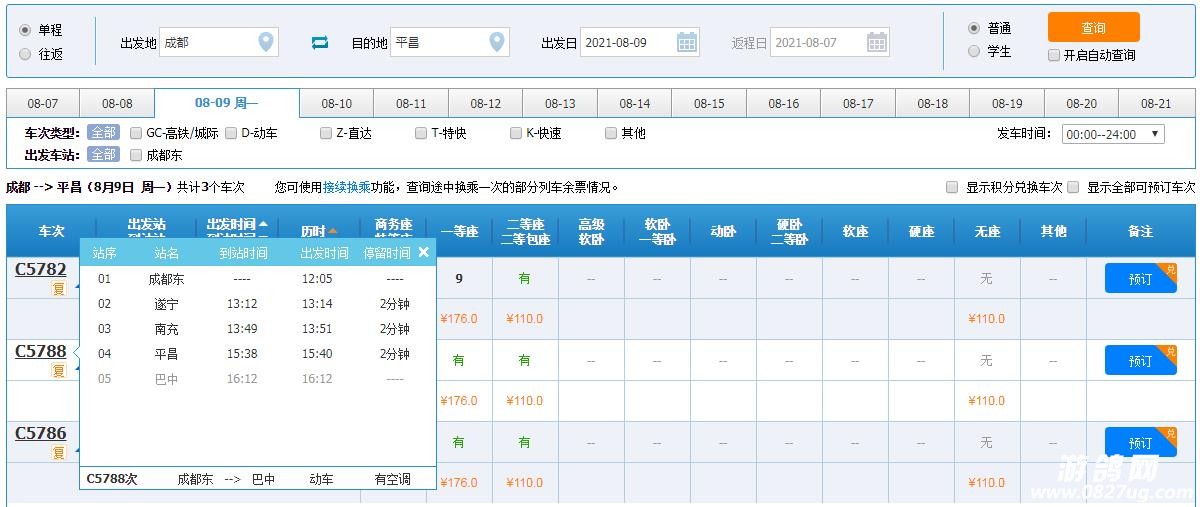Click the swap departure and destination arrows icon
1200x507 pixels.
pos(320,42)
